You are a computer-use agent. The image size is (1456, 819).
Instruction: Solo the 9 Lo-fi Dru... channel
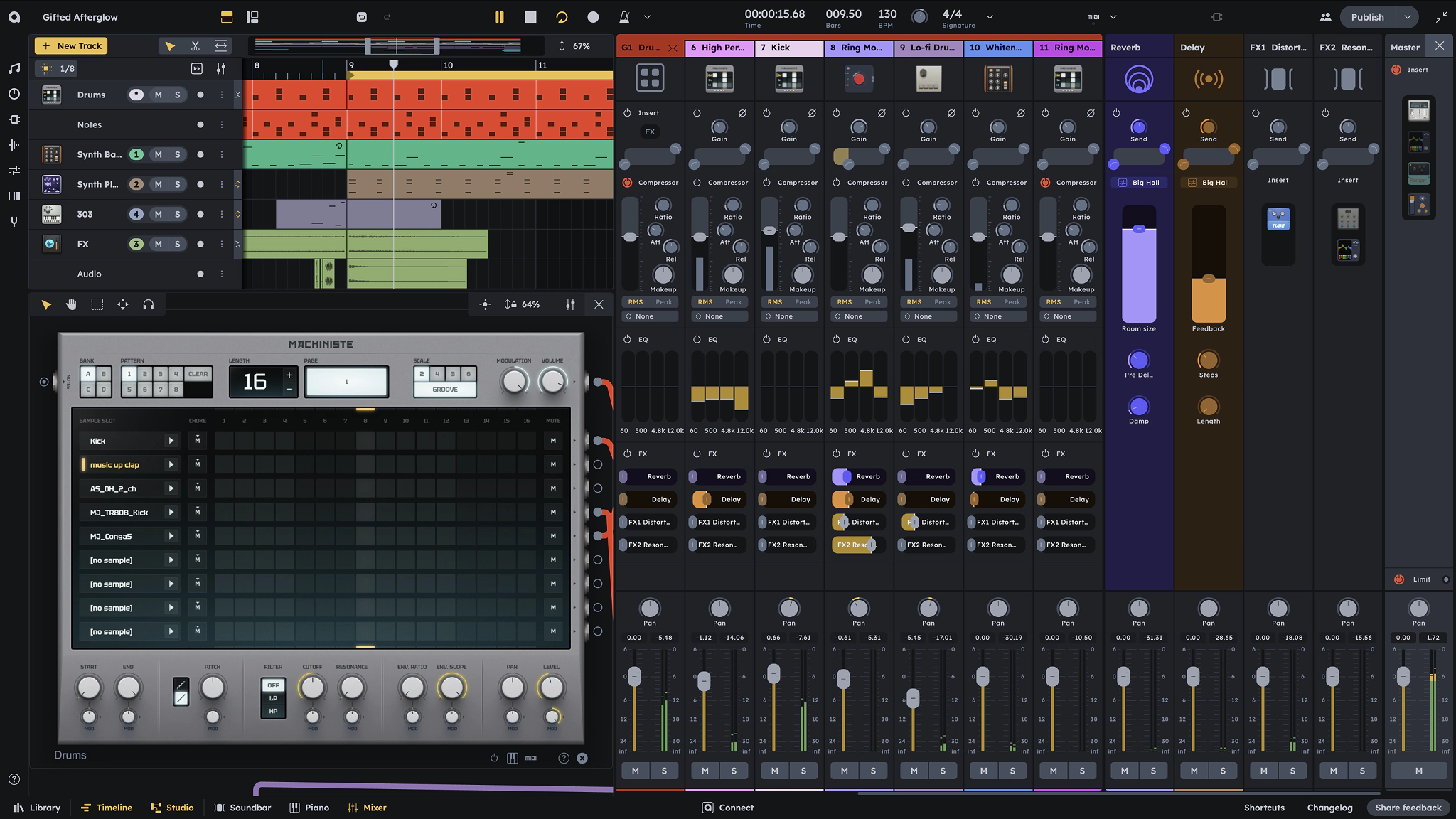943,771
